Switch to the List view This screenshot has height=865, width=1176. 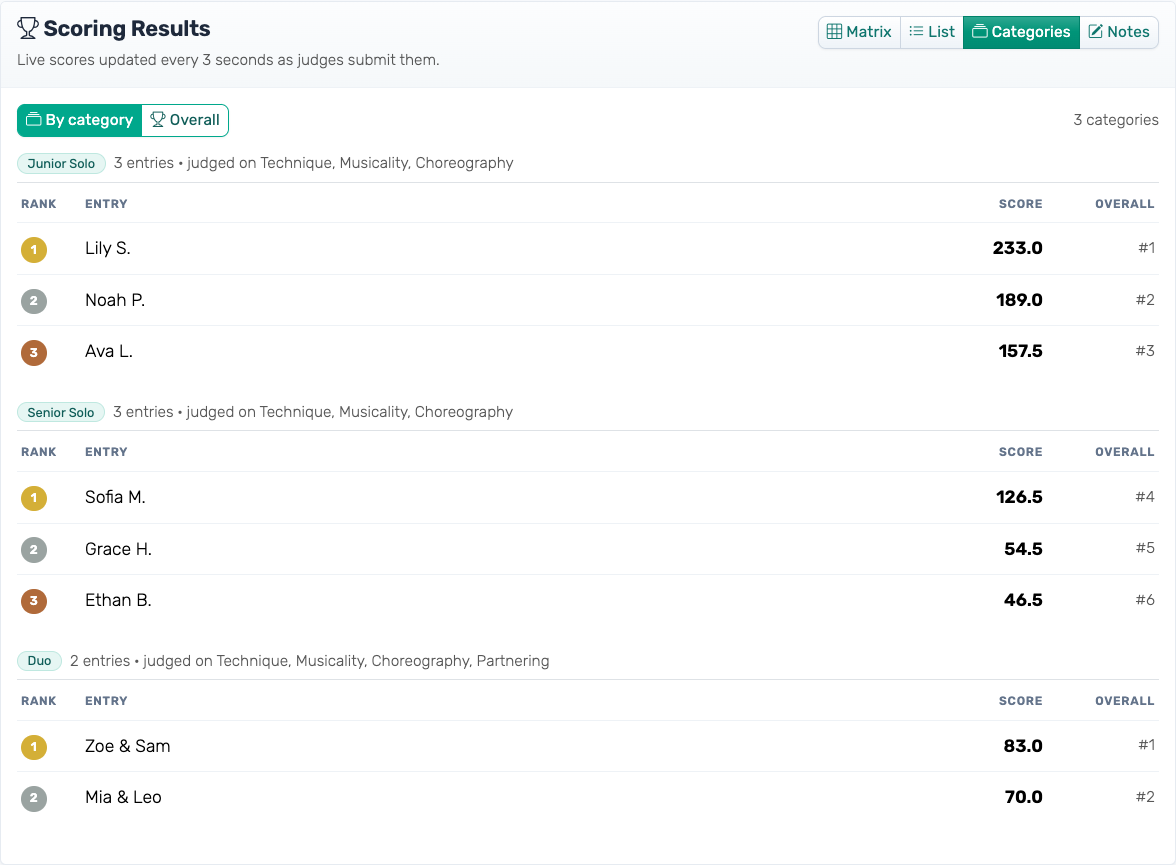pos(932,32)
